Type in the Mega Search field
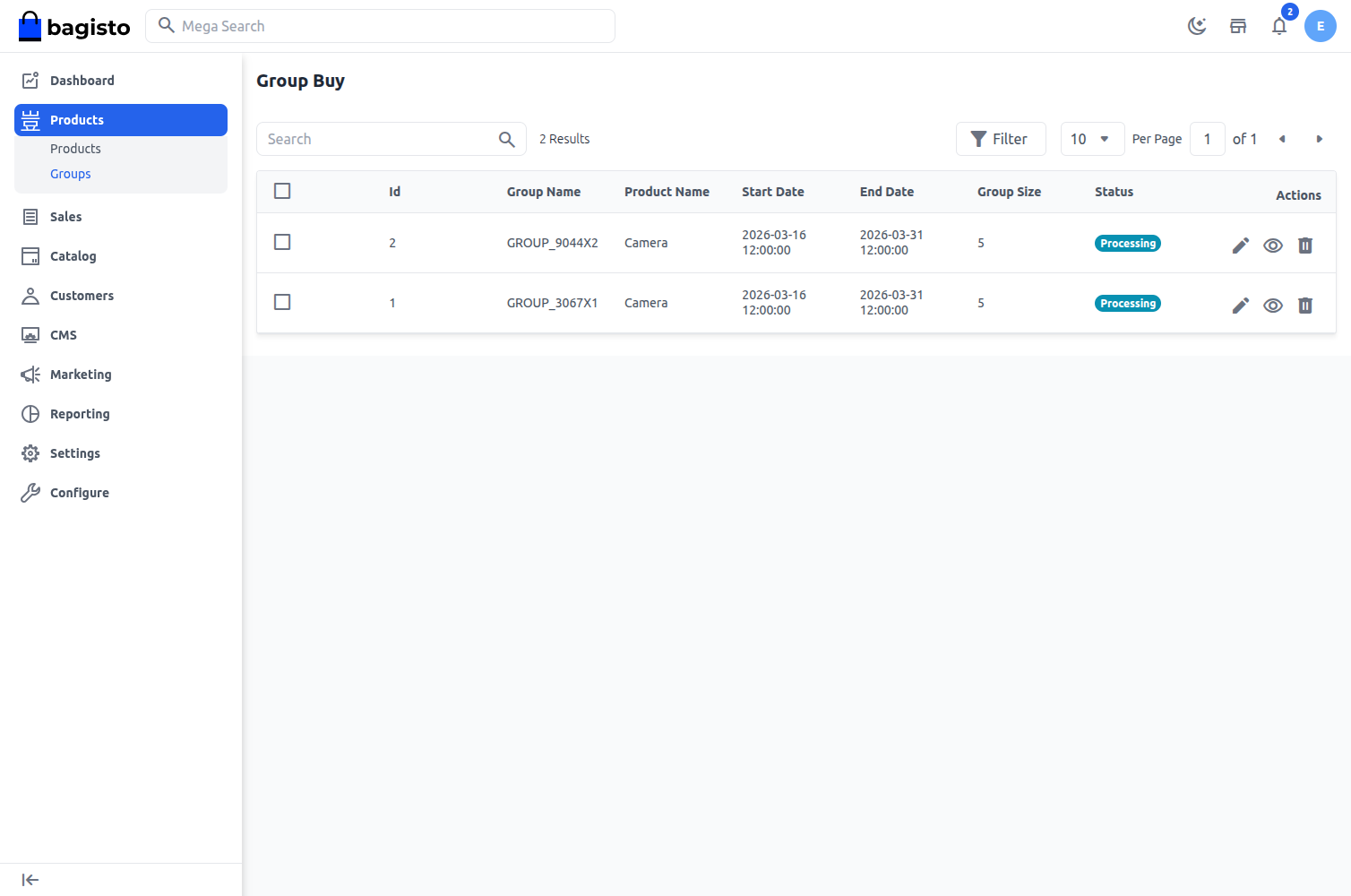The width and height of the screenshot is (1351, 896). [380, 26]
